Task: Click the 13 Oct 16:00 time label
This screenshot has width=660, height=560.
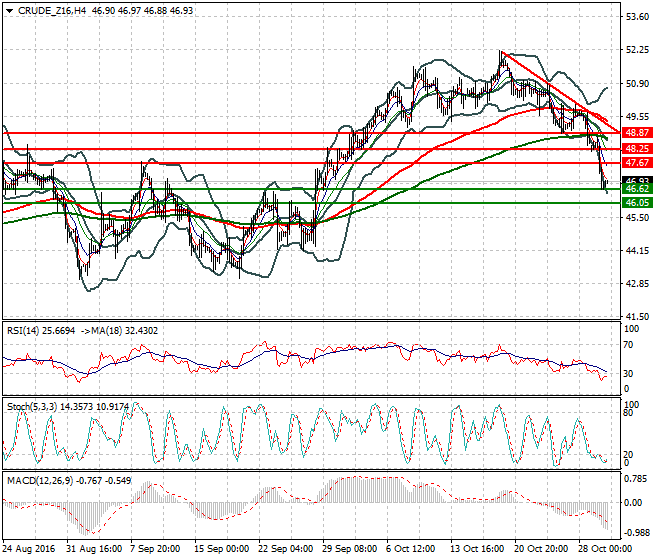Action: pos(478,549)
